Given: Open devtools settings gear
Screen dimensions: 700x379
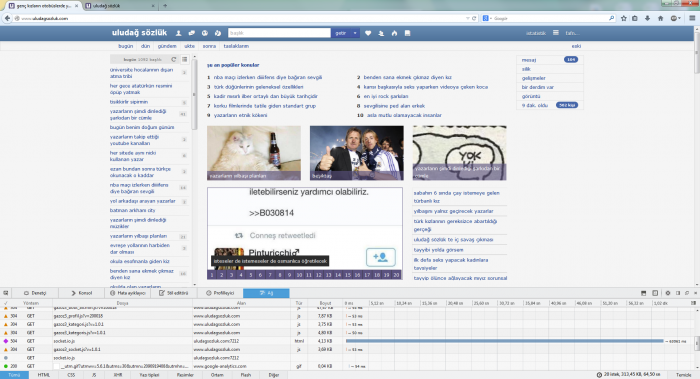Looking at the screenshot, I should point(667,293).
